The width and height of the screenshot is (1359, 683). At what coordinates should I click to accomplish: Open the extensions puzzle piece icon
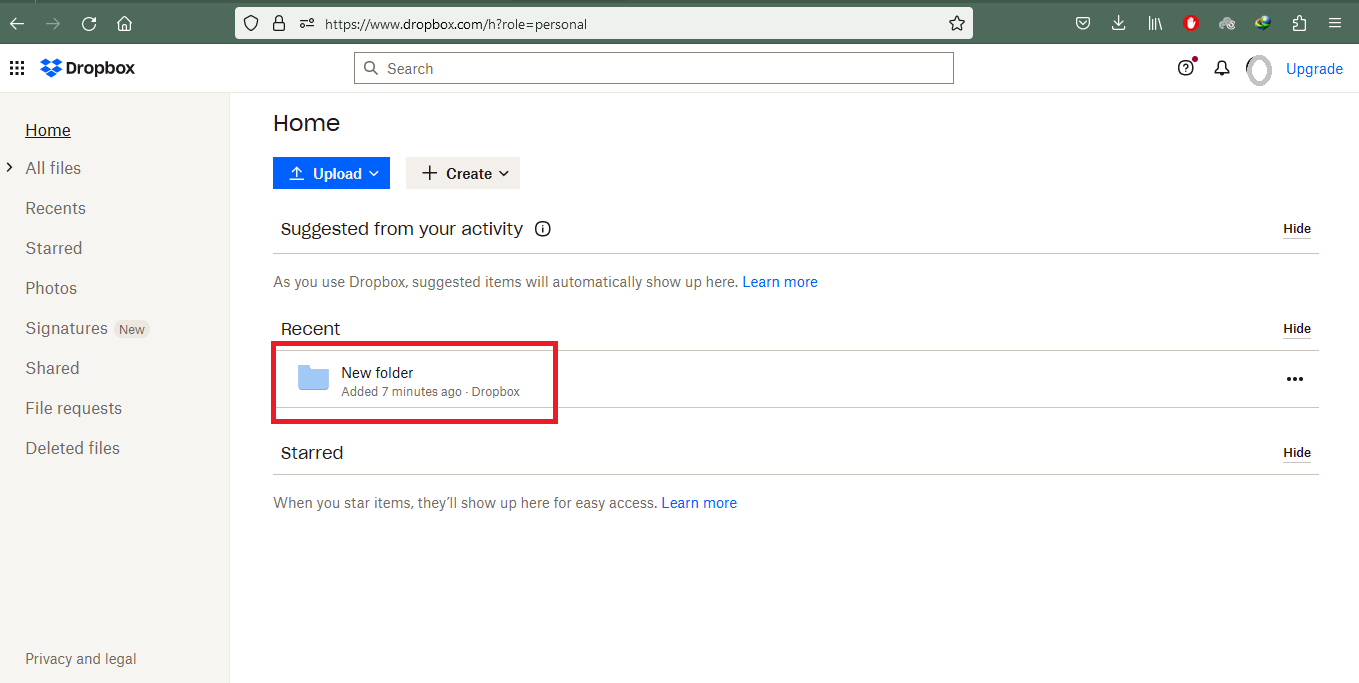1299,23
